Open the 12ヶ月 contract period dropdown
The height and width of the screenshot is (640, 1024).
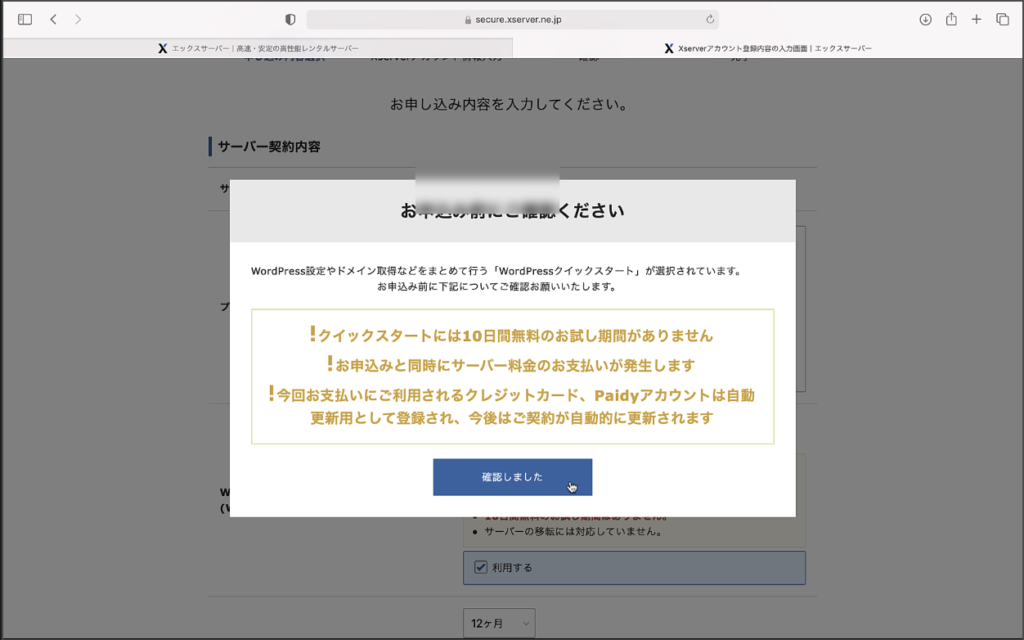pyautogui.click(x=499, y=624)
